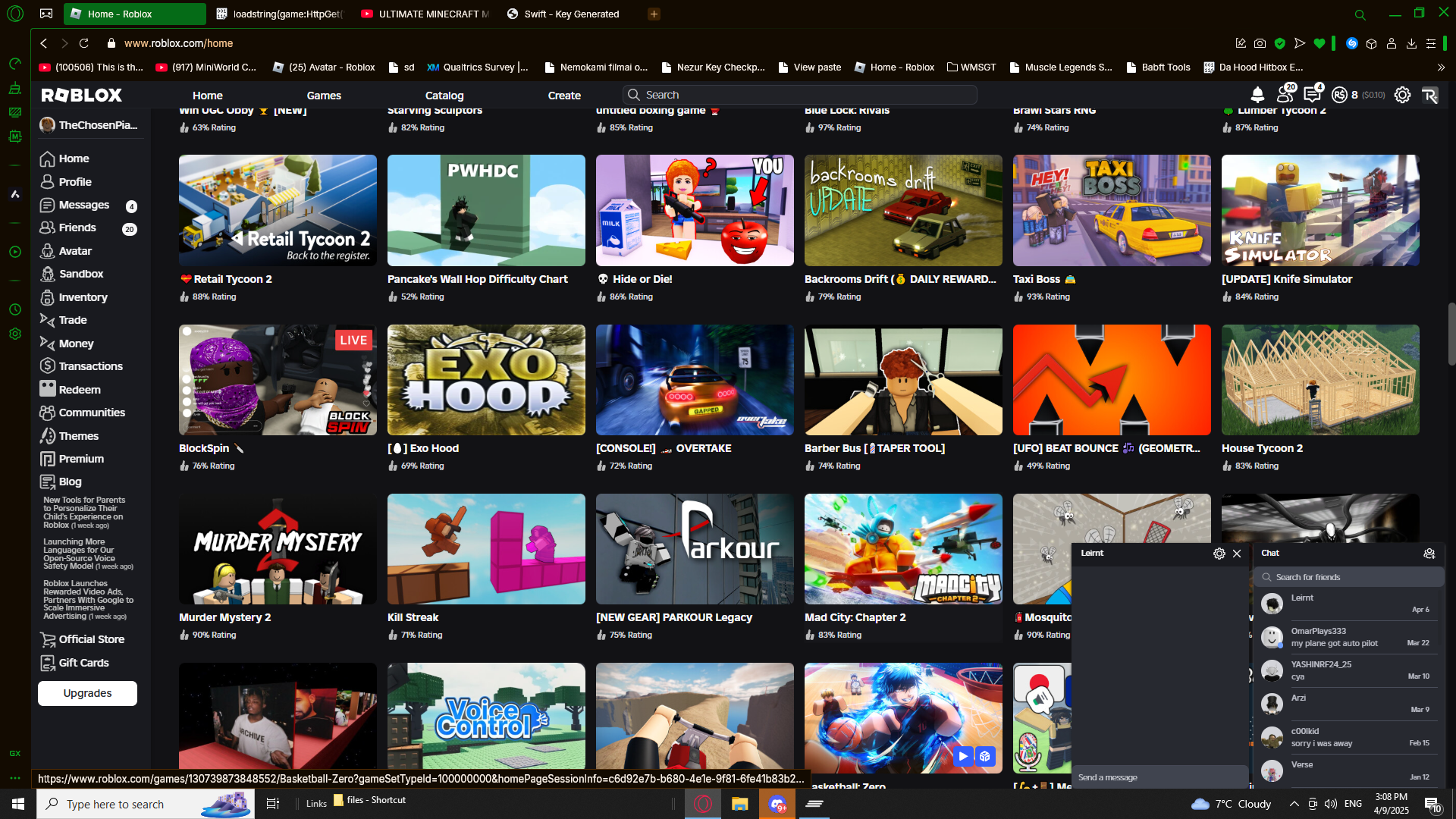Expand the bookmarks bar overflow chevron

point(1441,67)
